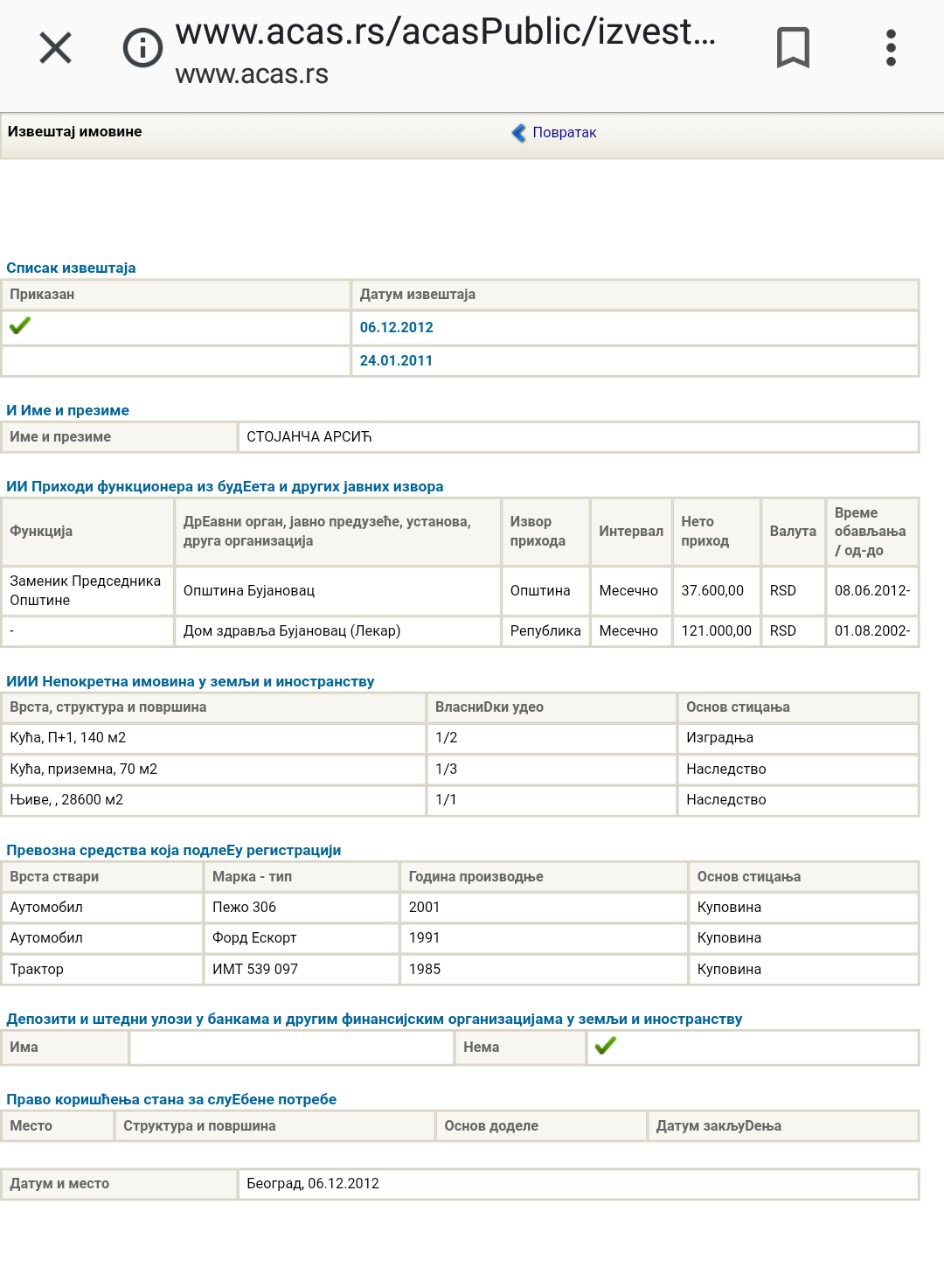
Task: Click the Трактор row entry
Action: tap(37, 969)
